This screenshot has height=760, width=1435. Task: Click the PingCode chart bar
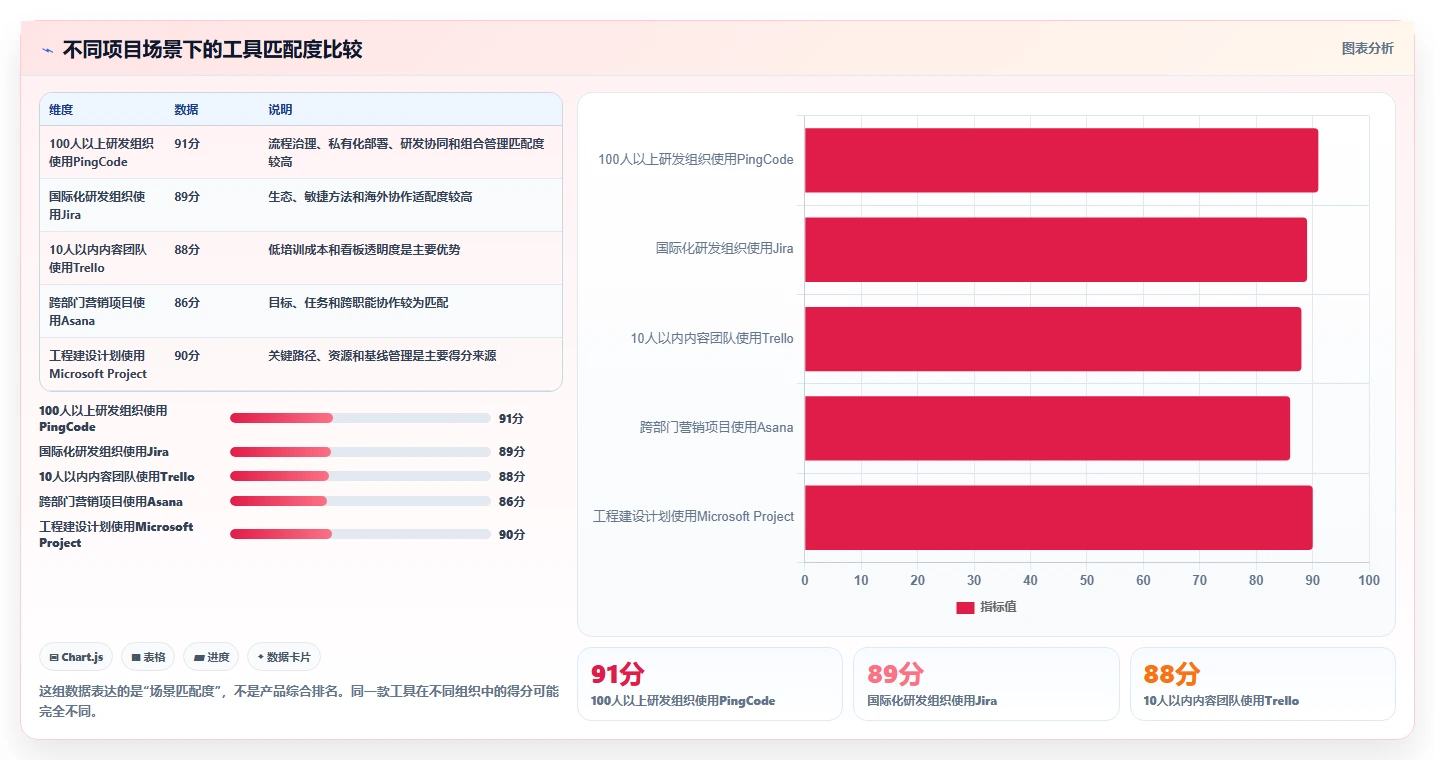click(1061, 160)
